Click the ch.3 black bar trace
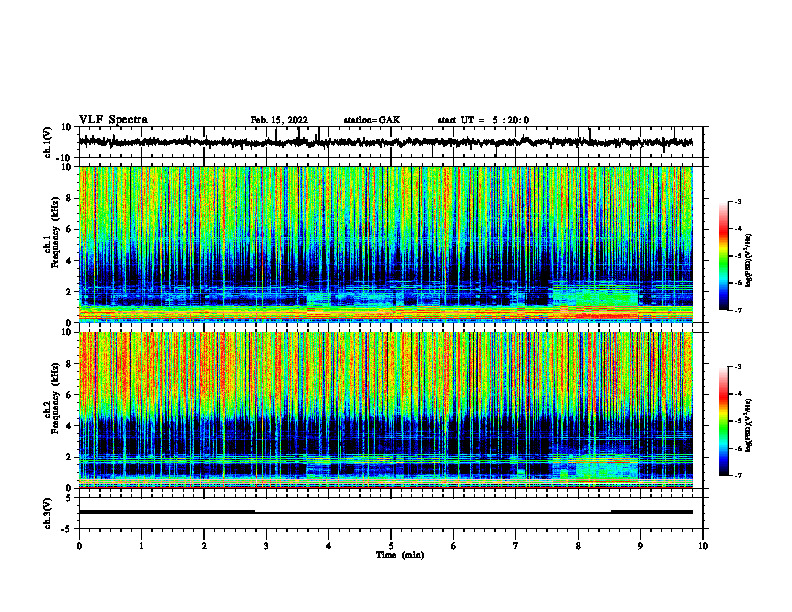The width and height of the screenshot is (792, 612). (x=385, y=512)
